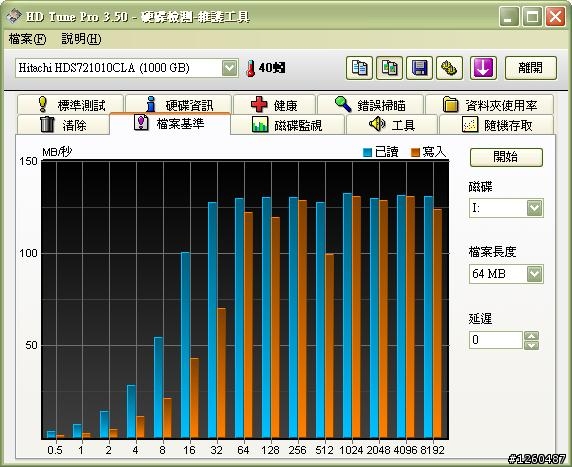Screen dimensions: 572x467
Task: Click the 40 degree temperature reading
Action: coord(272,68)
